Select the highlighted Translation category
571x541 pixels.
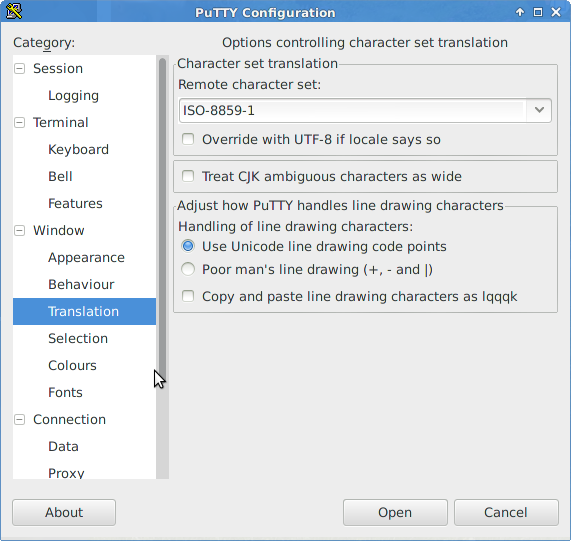coord(84,311)
